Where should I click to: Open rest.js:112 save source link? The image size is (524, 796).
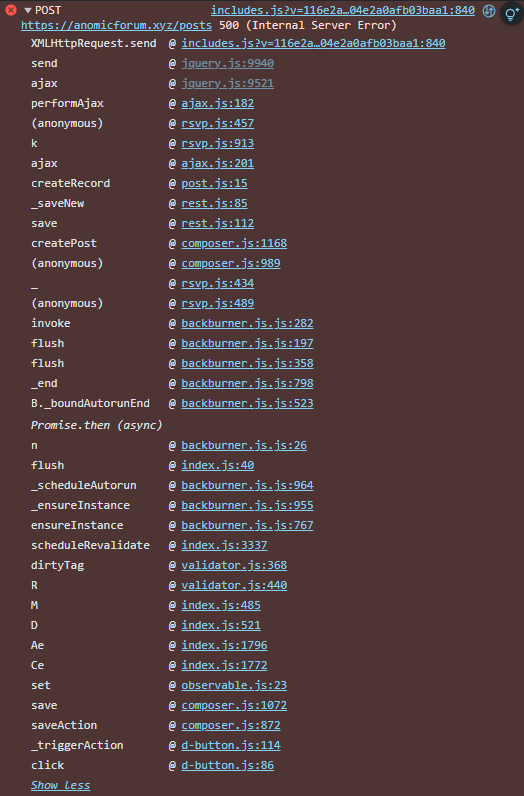(217, 223)
